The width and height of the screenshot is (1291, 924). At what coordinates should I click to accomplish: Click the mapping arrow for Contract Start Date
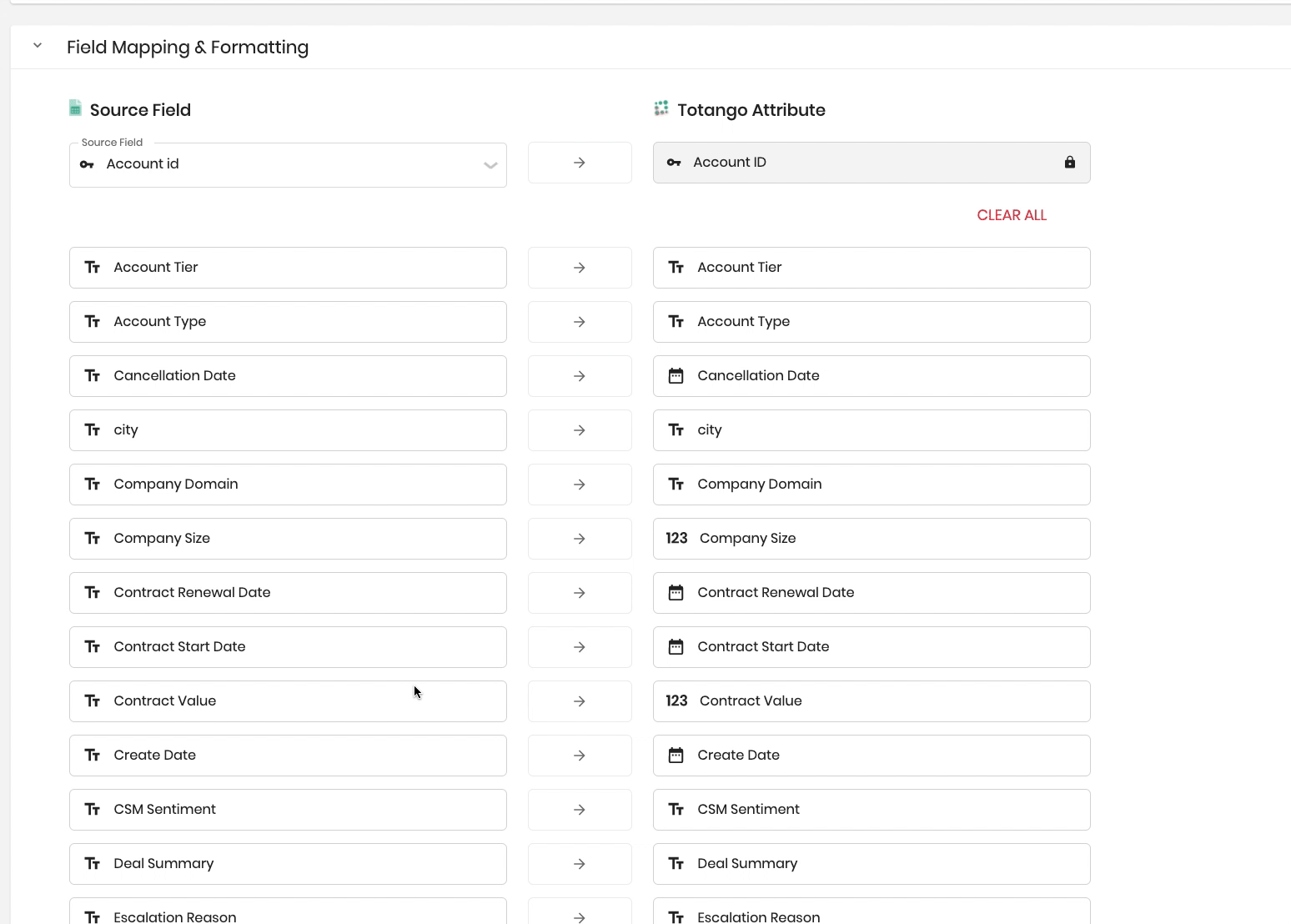[580, 647]
